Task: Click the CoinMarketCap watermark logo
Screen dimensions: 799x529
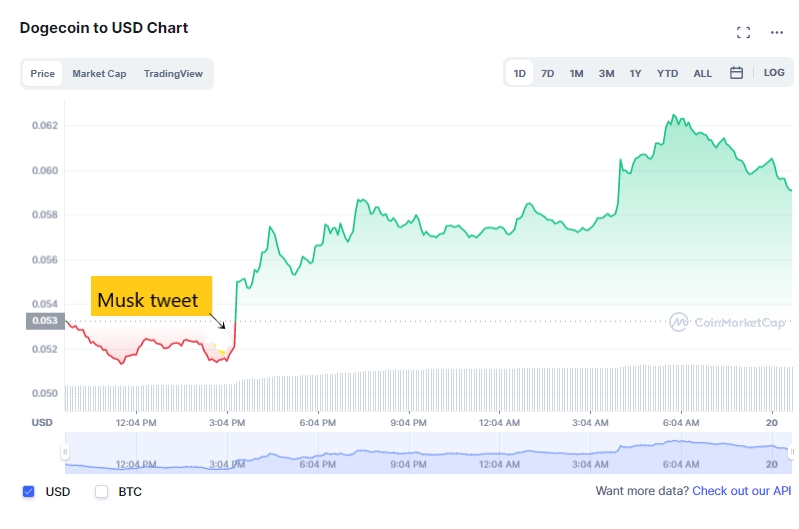Action: pos(727,322)
